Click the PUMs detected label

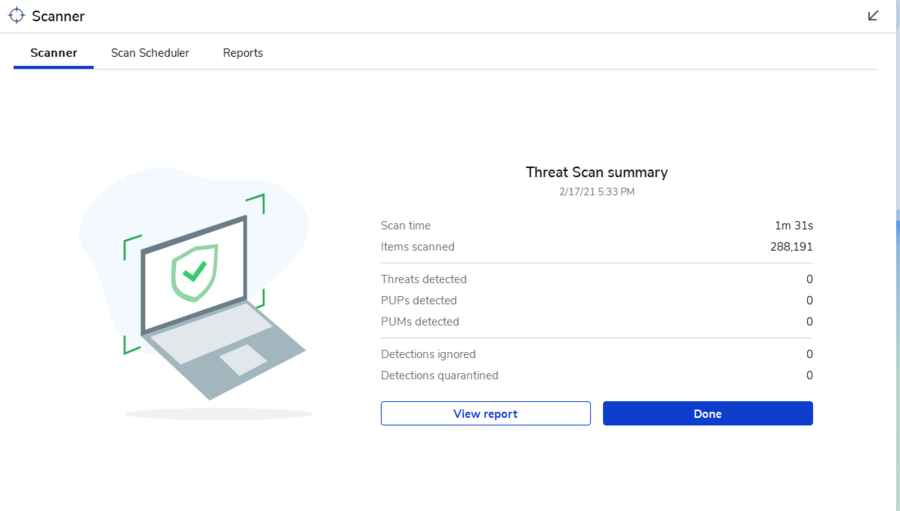(420, 322)
